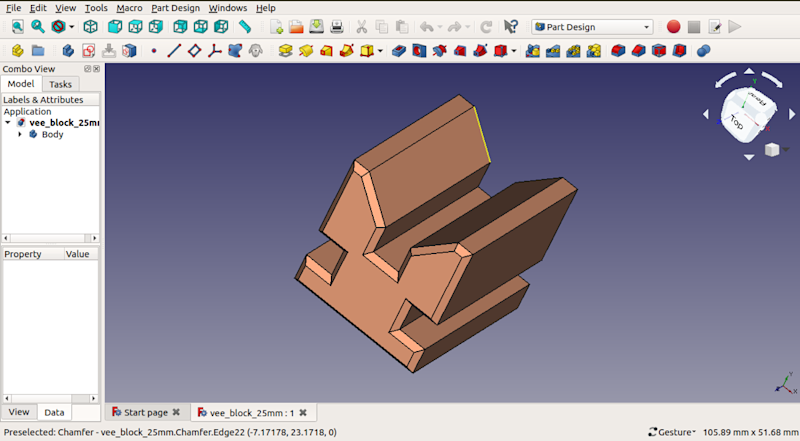Screen dimensions: 800x441
Task: Create a datum line
Action: point(174,51)
